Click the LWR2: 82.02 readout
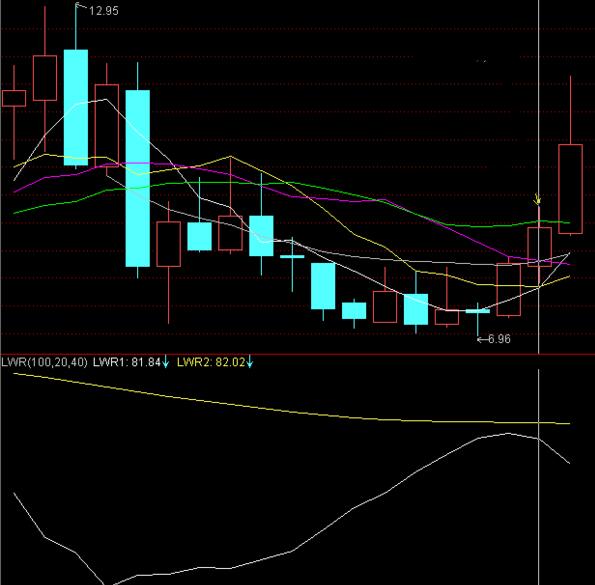Viewport: 595px width, 585px height. click(211, 362)
